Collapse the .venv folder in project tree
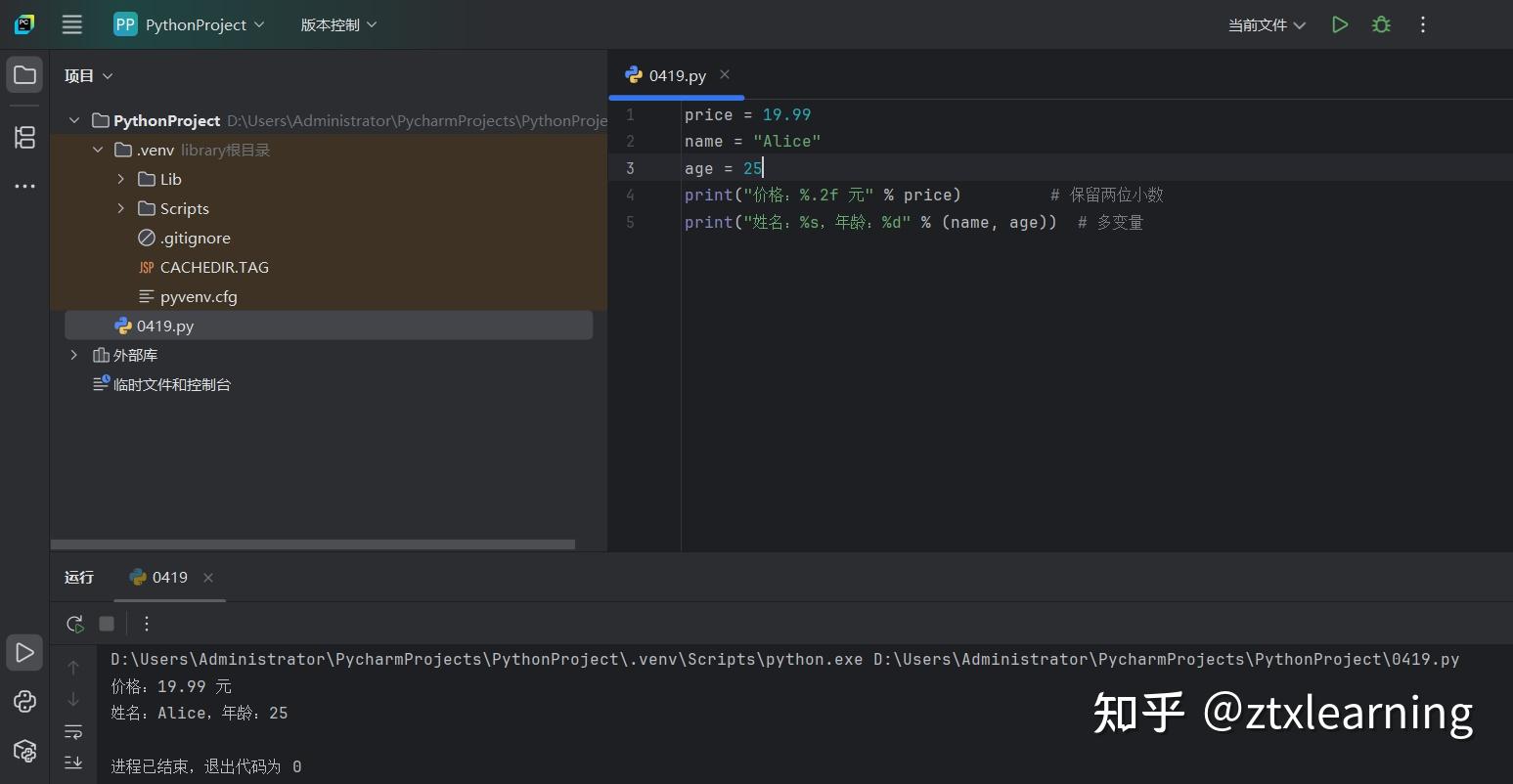Viewport: 1513px width, 784px height. (x=98, y=150)
